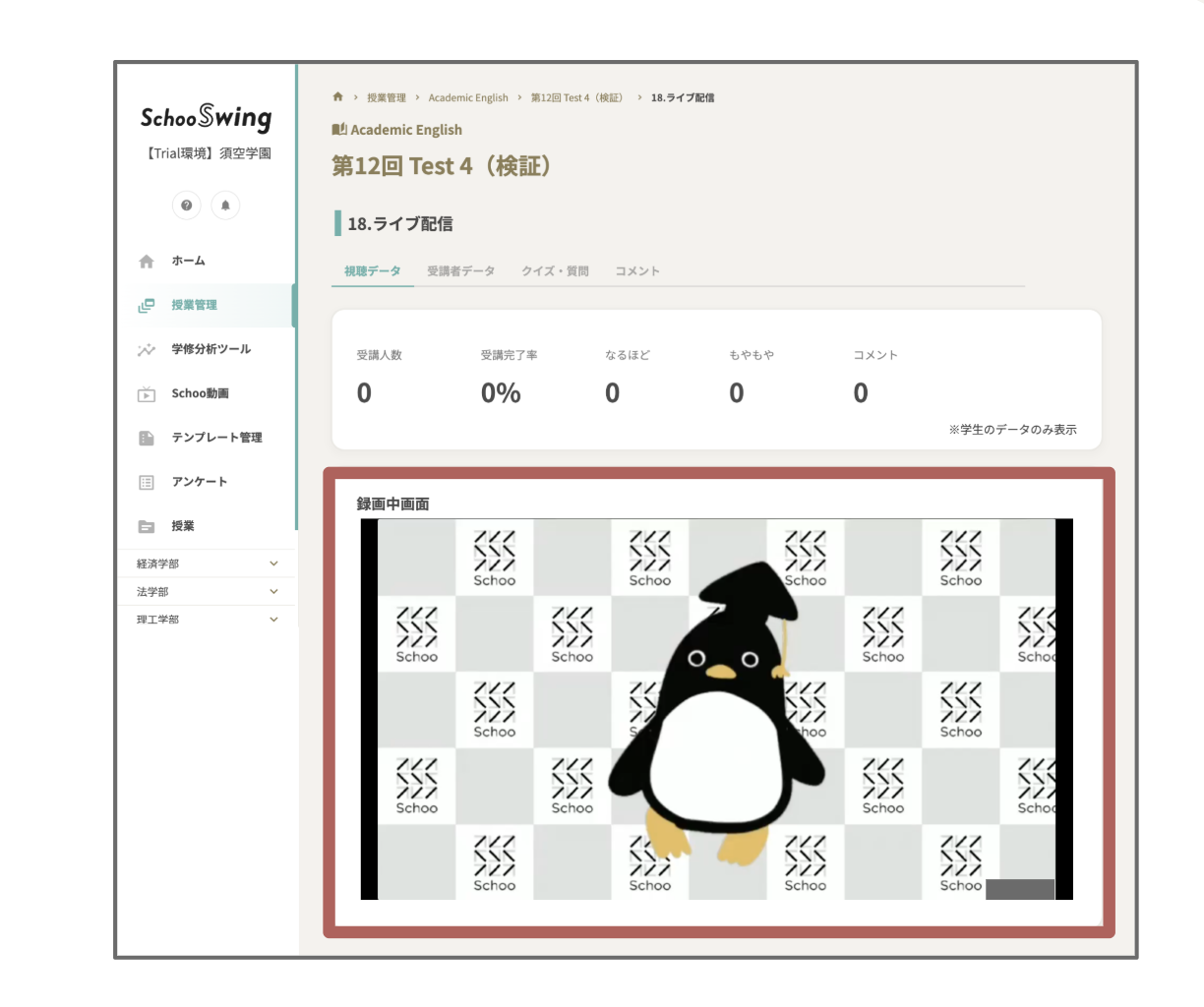The height and width of the screenshot is (1007, 1204).
Task: Click the ※学生のデータのみ表示 note
Action: (x=1013, y=430)
